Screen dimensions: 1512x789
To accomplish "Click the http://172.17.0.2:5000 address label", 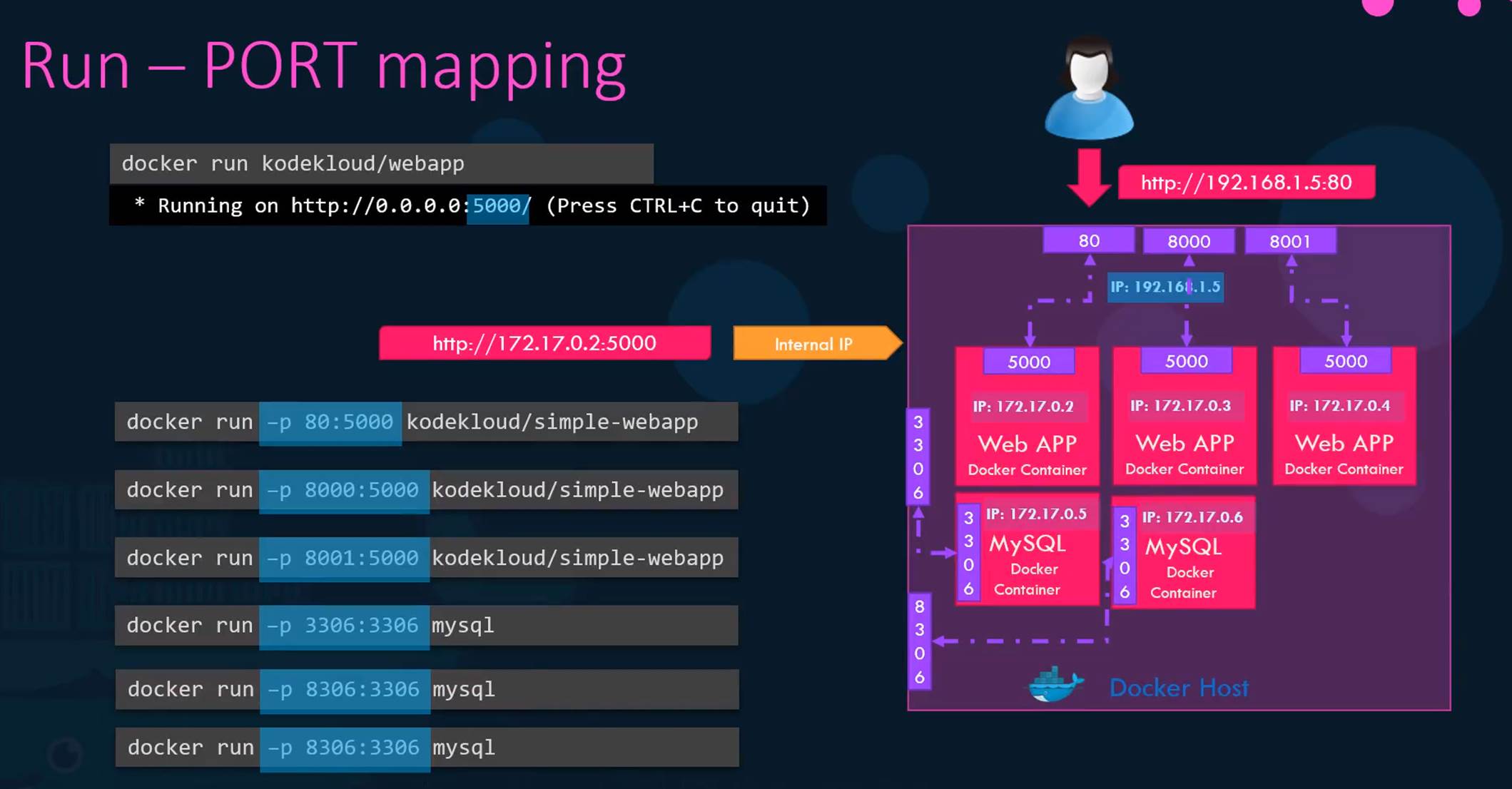I will point(544,343).
